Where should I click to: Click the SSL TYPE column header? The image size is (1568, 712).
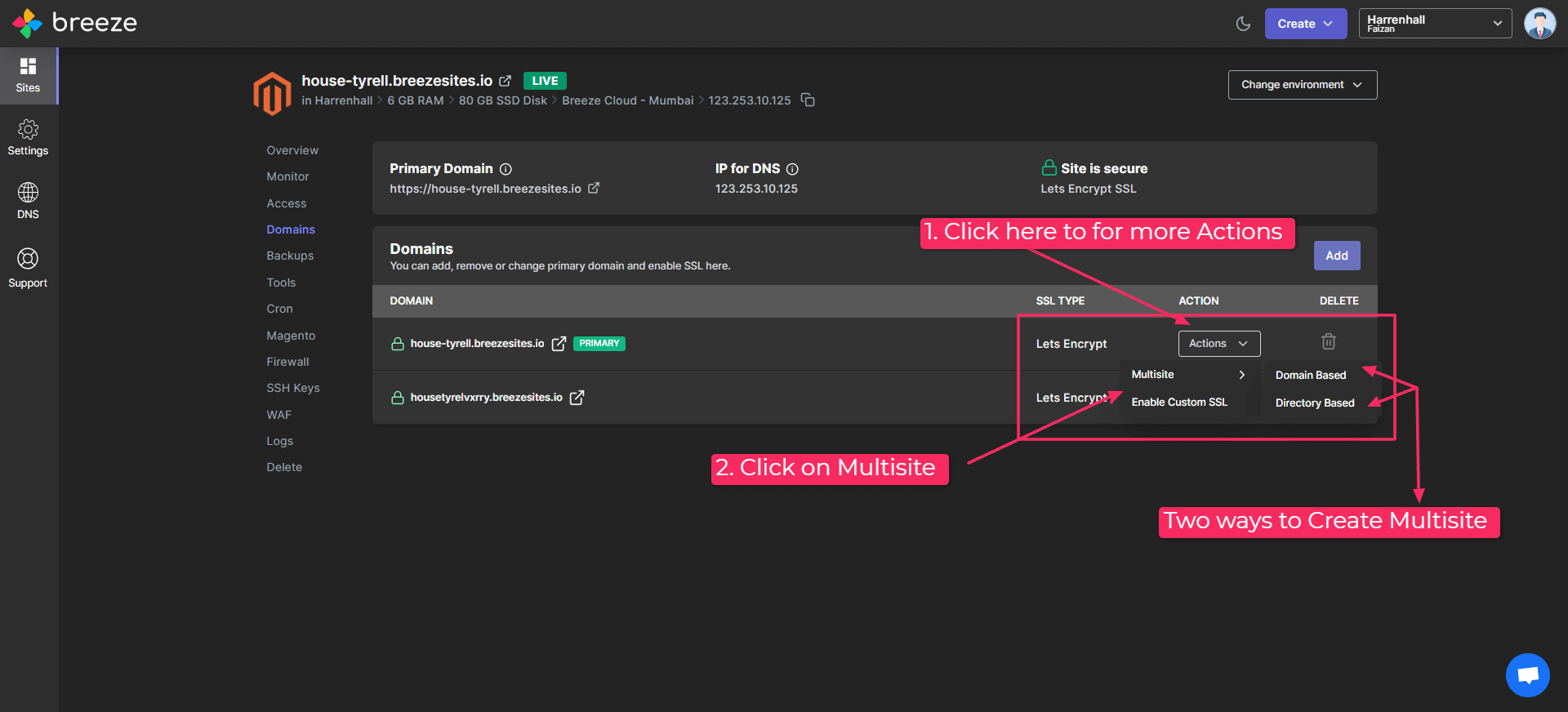[x=1060, y=300]
